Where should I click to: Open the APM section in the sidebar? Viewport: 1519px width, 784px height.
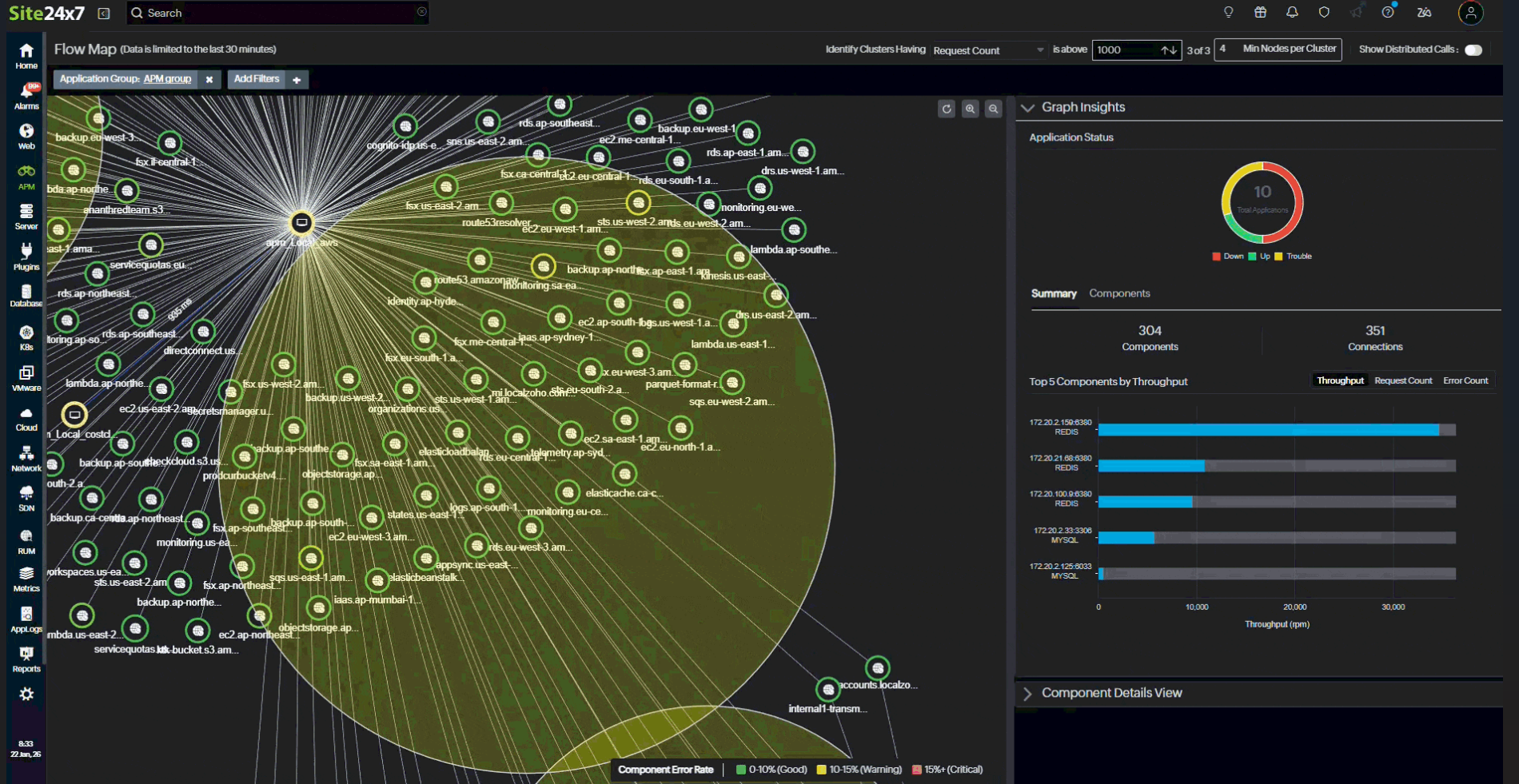pyautogui.click(x=26, y=174)
